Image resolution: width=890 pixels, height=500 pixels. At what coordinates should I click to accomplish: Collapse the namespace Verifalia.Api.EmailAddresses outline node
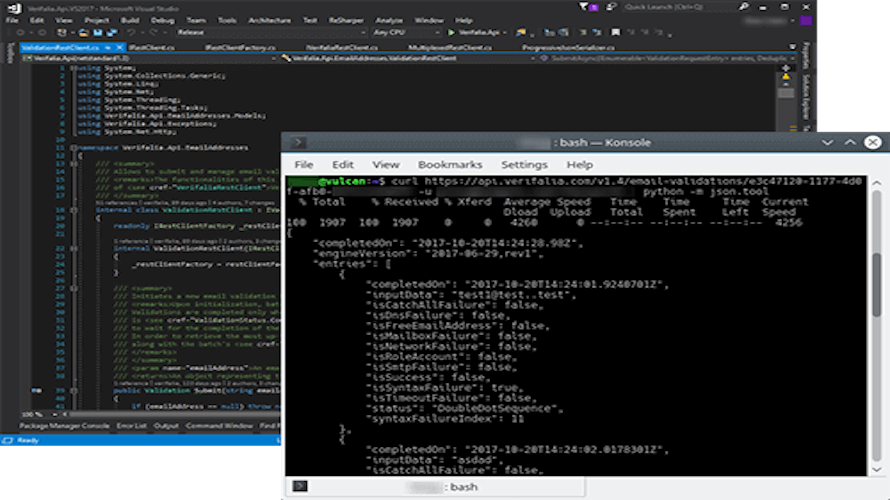tap(73, 148)
